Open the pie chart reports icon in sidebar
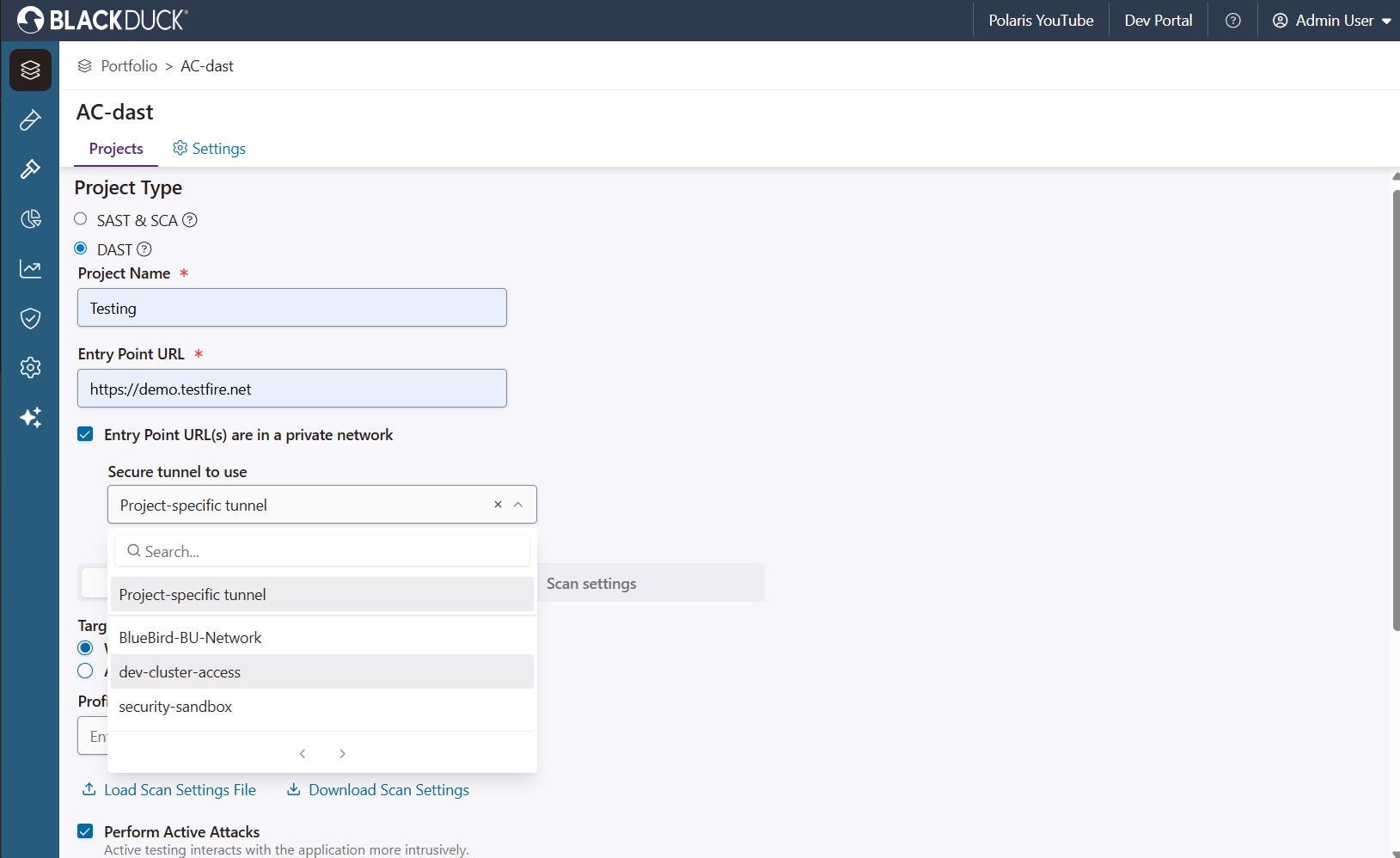1400x858 pixels. click(30, 219)
